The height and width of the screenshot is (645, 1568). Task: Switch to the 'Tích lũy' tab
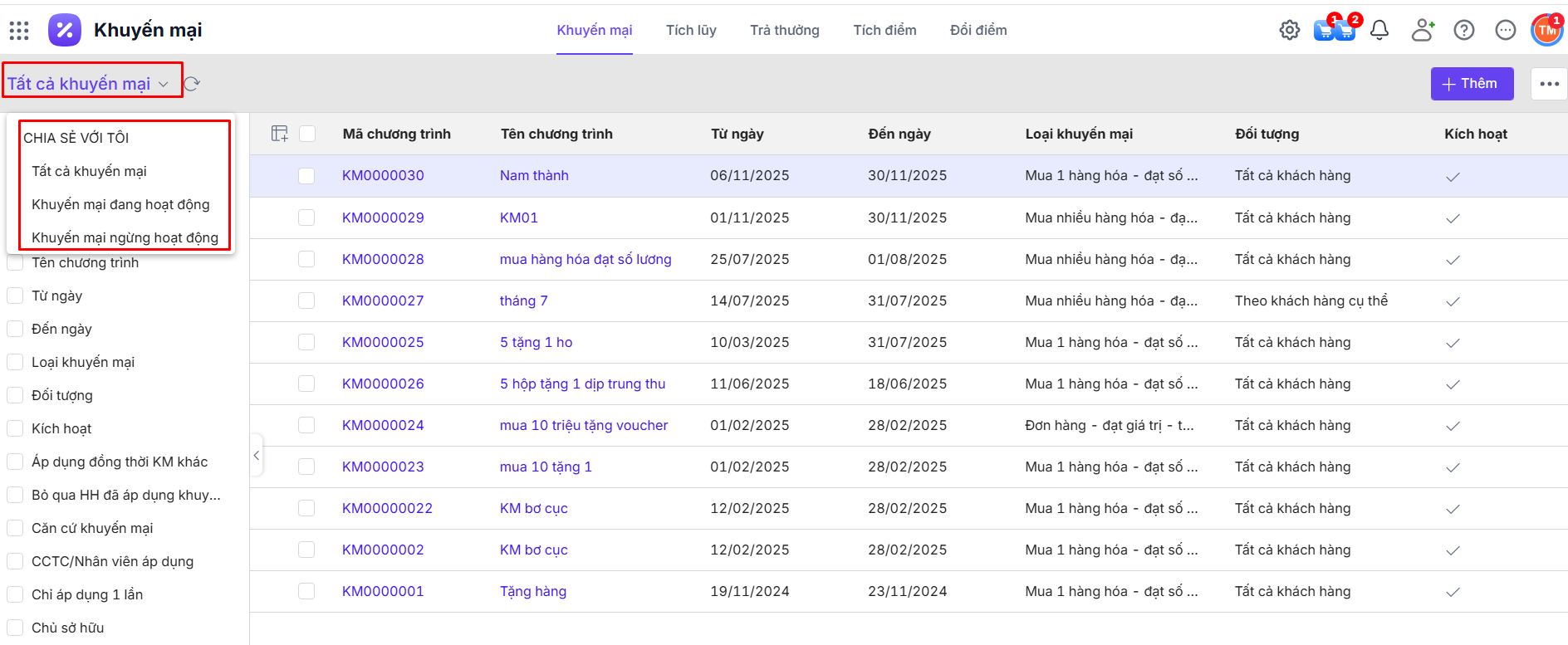pyautogui.click(x=691, y=31)
